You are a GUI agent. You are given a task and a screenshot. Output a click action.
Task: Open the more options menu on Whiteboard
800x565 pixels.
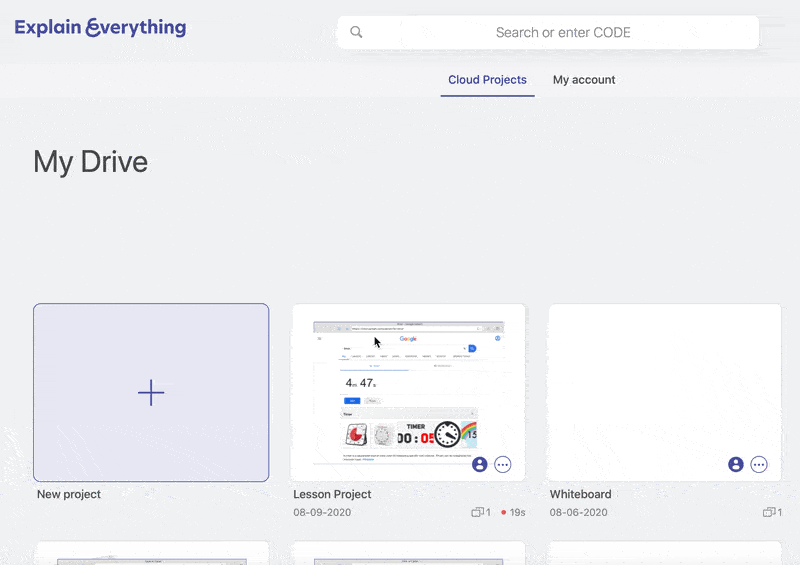click(759, 464)
